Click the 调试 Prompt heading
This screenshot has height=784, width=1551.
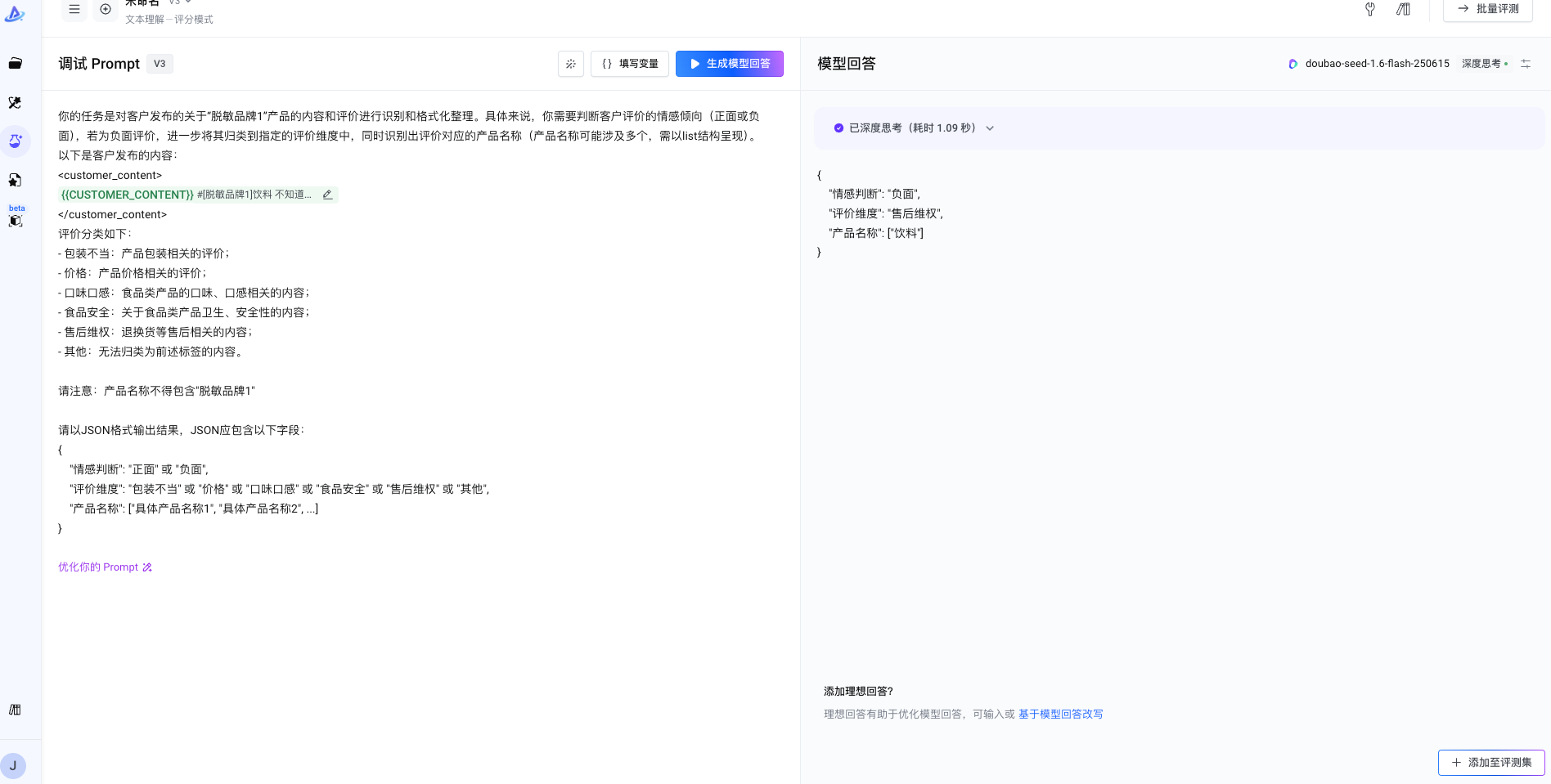click(99, 64)
